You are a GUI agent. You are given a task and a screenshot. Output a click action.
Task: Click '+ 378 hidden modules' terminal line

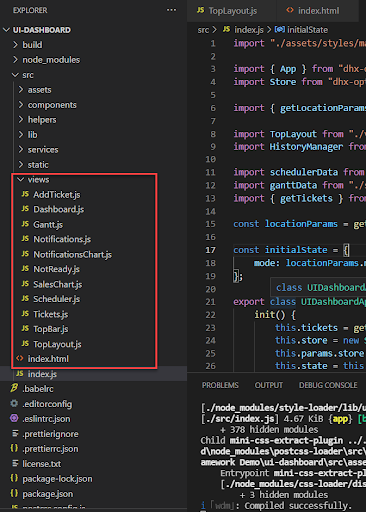tap(269, 429)
